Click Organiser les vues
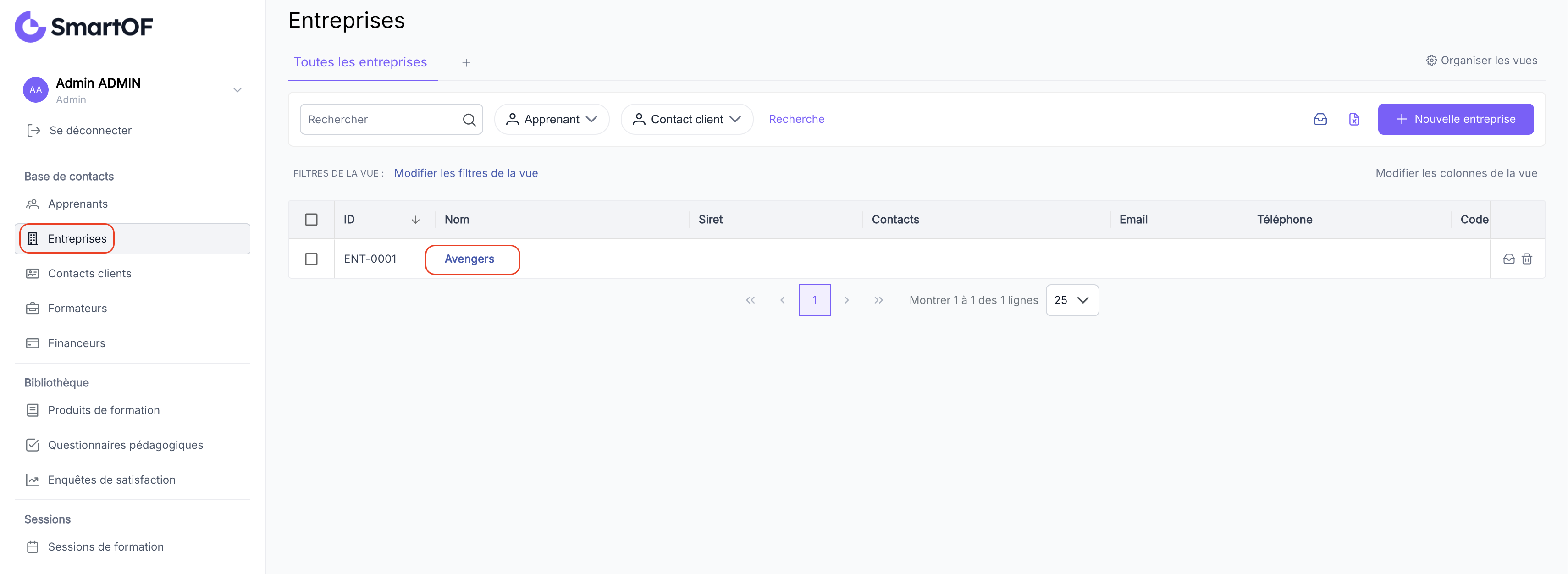1568x574 pixels. [1481, 60]
